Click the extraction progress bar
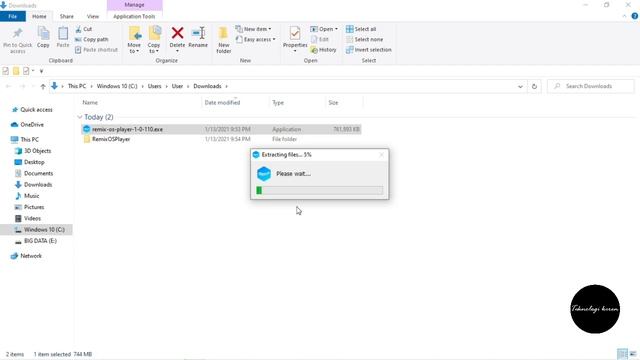Image resolution: width=640 pixels, height=360 pixels. click(320, 190)
